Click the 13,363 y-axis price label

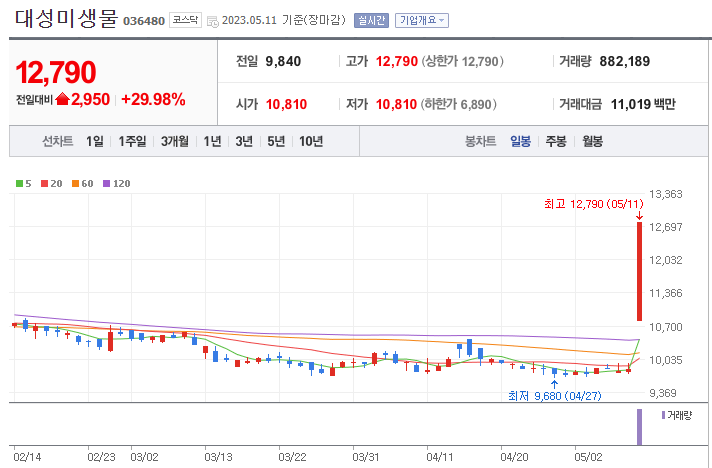tap(666, 194)
